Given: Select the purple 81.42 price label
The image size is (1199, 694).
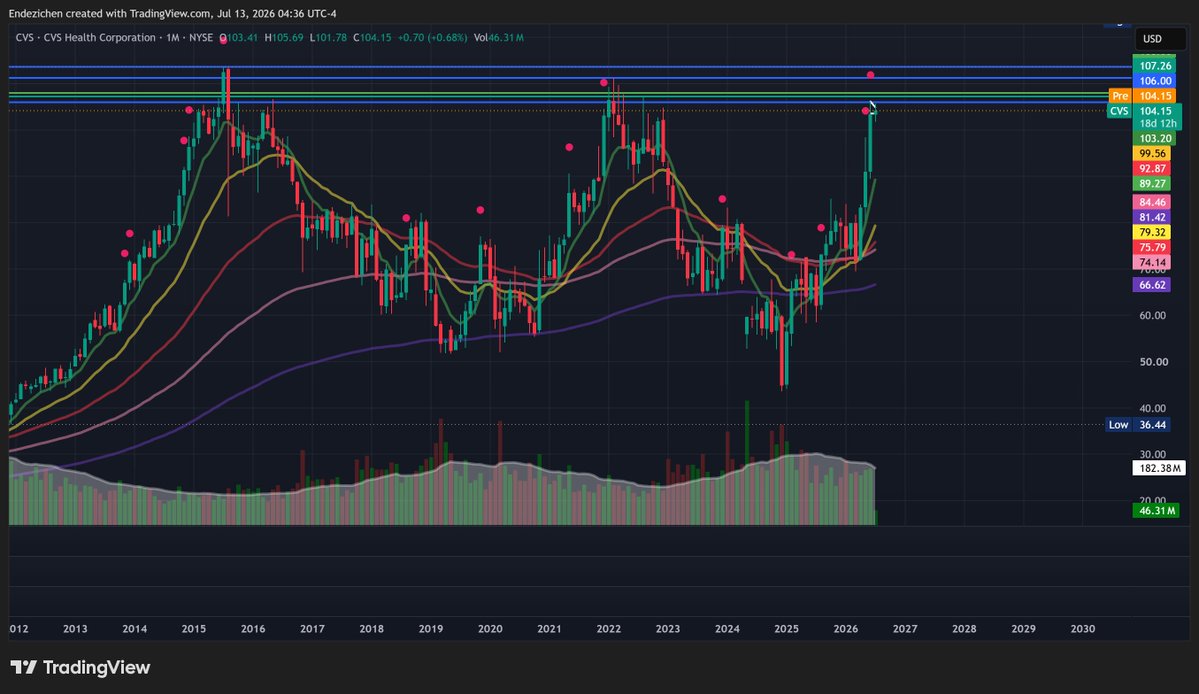Looking at the screenshot, I should point(1152,217).
